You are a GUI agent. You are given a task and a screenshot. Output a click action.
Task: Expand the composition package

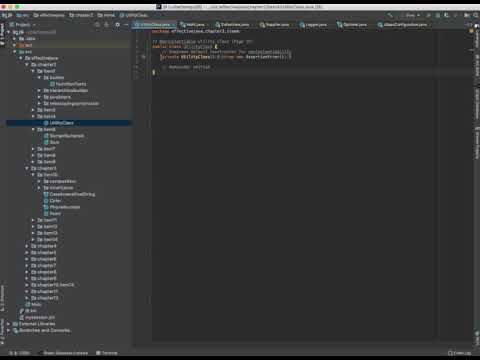tap(39, 181)
